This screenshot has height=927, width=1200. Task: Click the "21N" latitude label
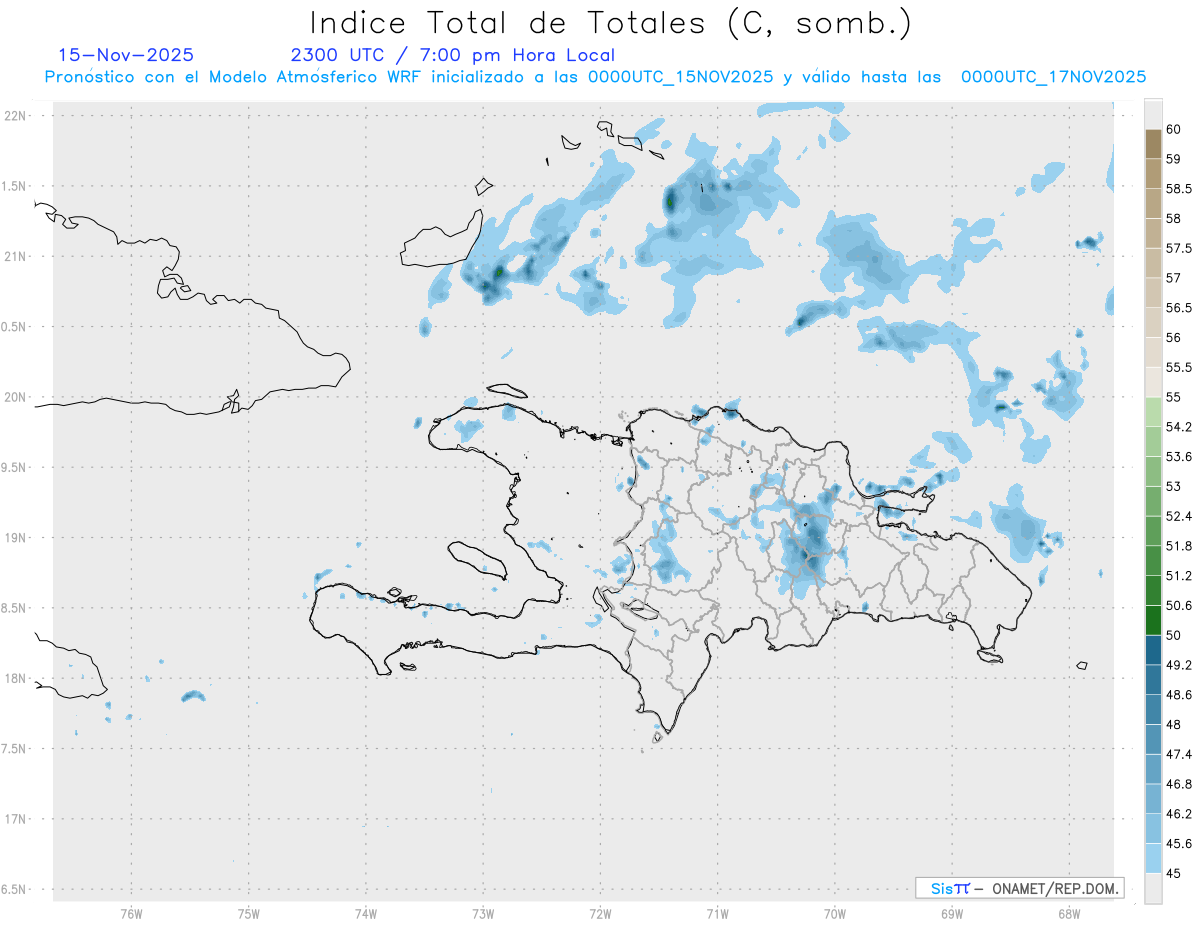pos(15,257)
